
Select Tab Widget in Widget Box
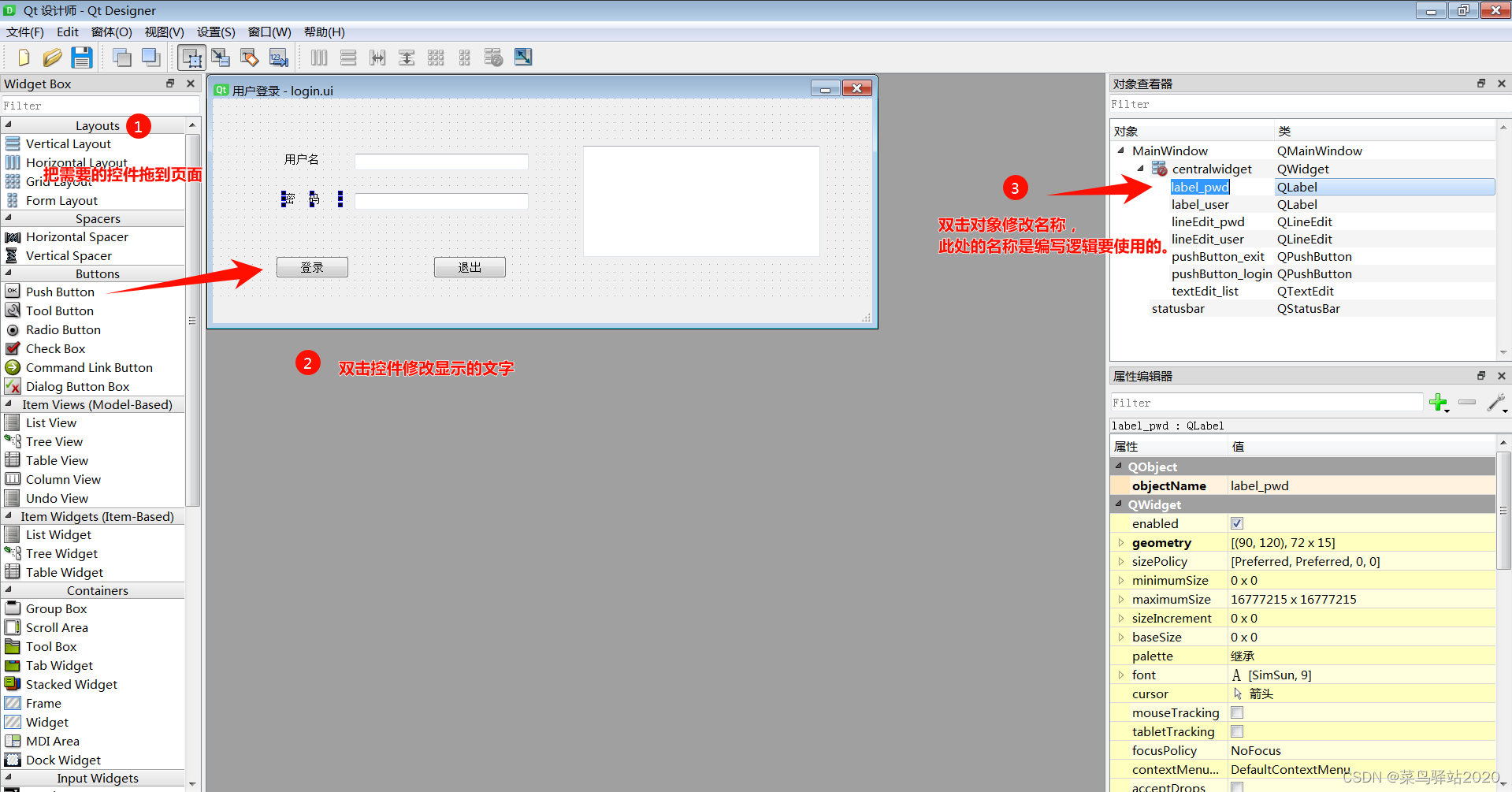click(x=59, y=665)
